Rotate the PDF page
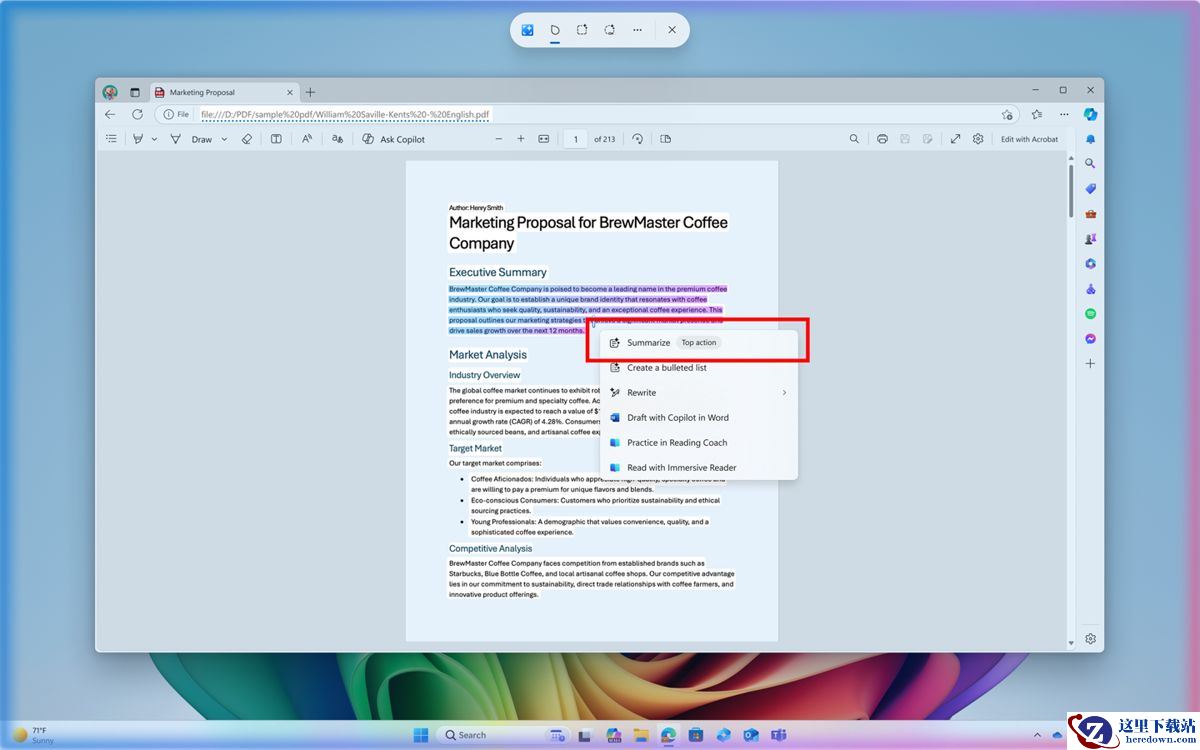The height and width of the screenshot is (750, 1200). point(638,139)
